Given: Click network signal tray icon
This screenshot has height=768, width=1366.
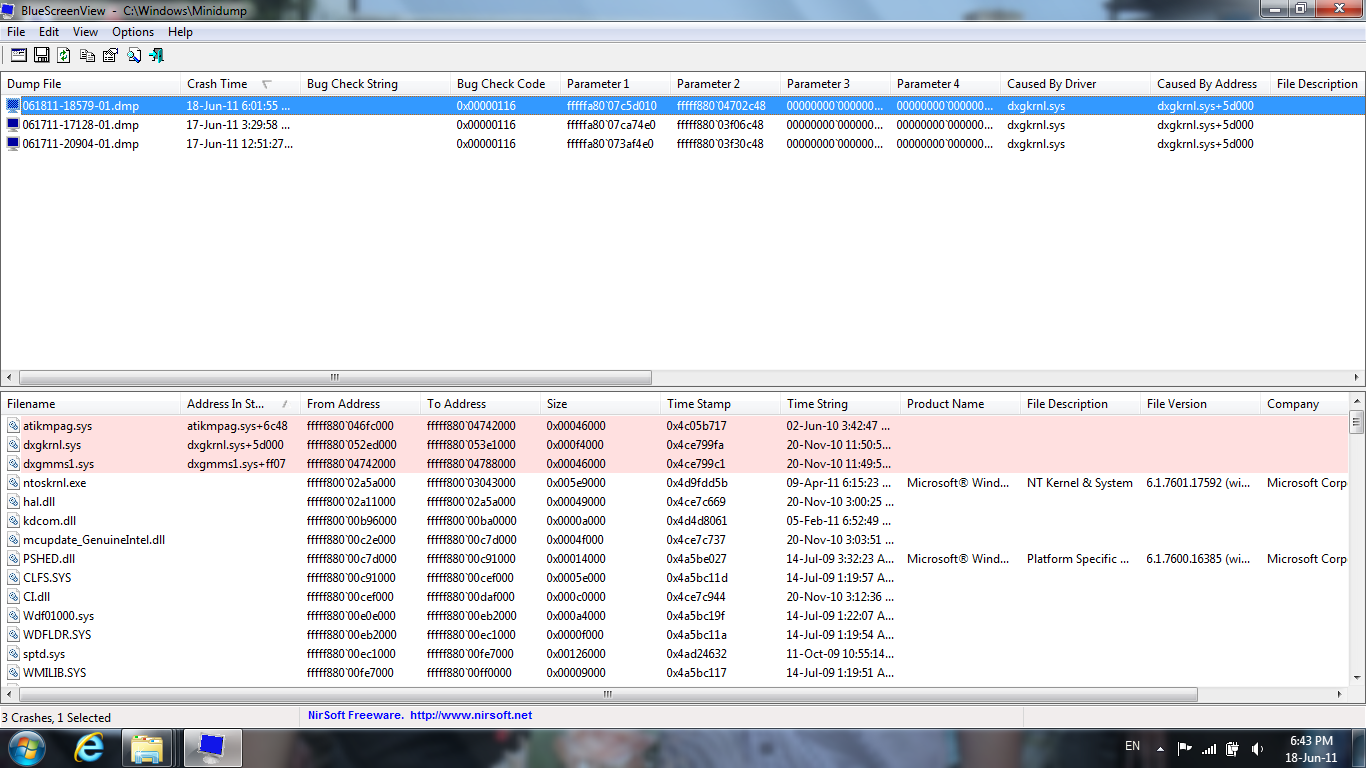Looking at the screenshot, I should tap(1209, 748).
